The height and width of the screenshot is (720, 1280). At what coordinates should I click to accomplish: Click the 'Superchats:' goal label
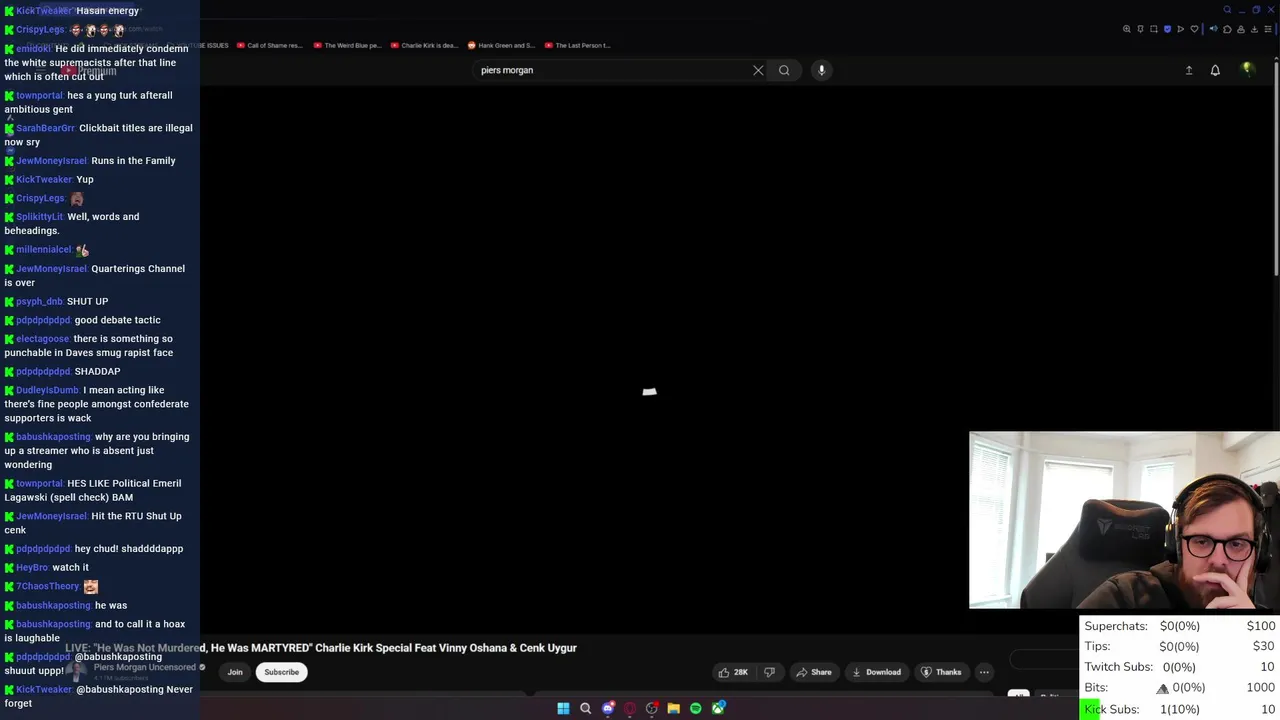[x=1116, y=626]
